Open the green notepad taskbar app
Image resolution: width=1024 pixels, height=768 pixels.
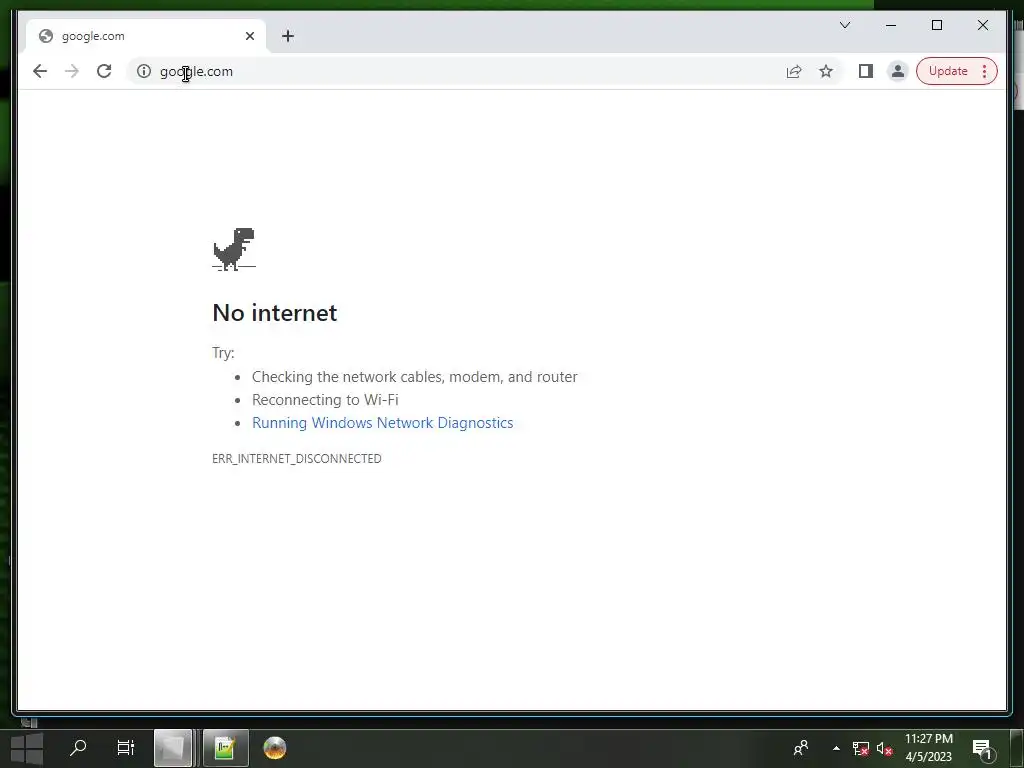click(x=225, y=748)
